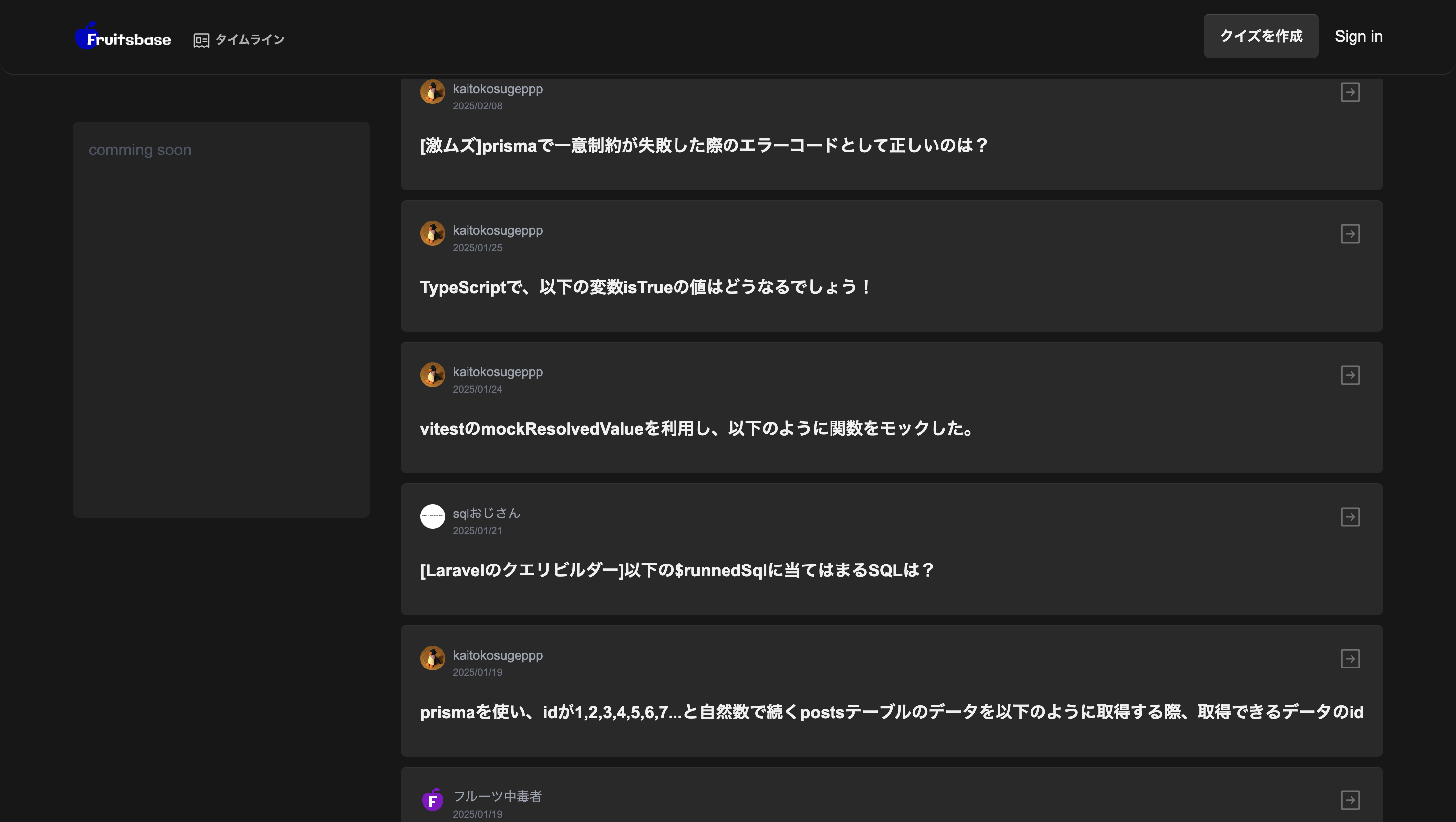
Task: Click the クイズを作成 button
Action: coord(1261,36)
